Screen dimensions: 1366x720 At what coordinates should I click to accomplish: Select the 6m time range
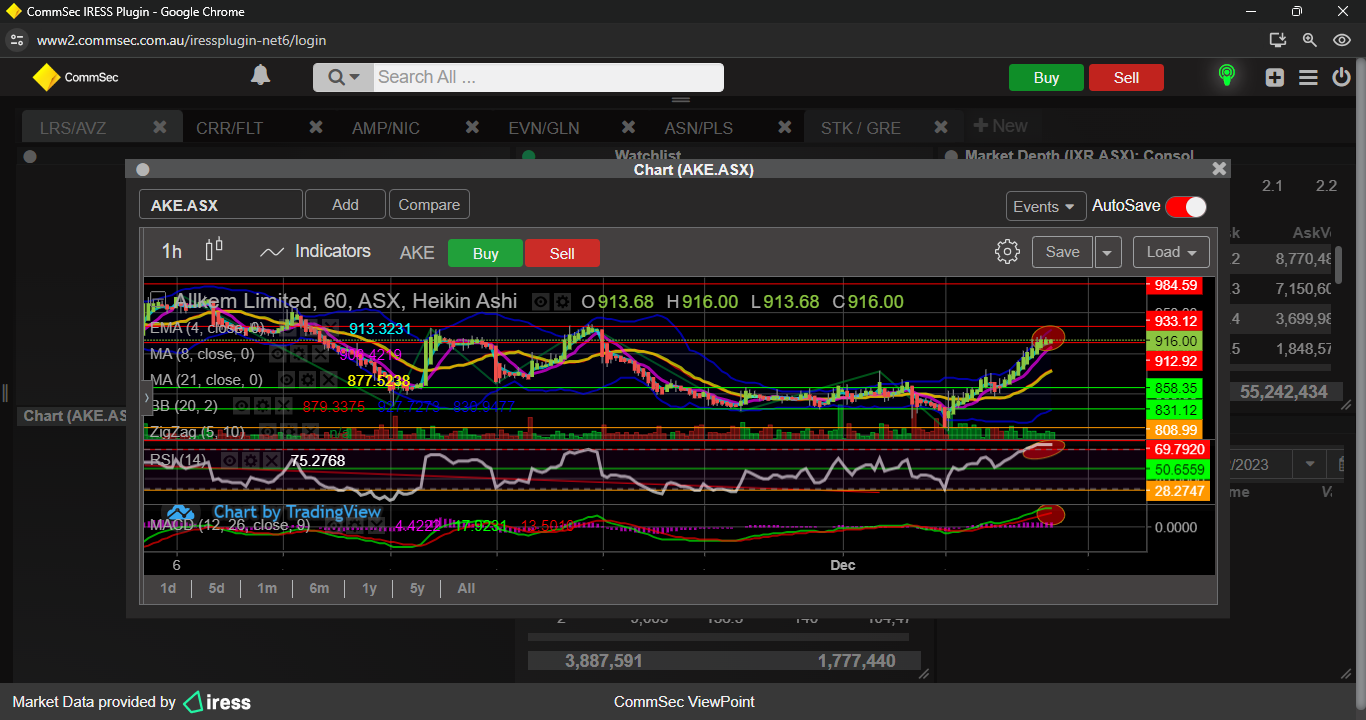[319, 588]
